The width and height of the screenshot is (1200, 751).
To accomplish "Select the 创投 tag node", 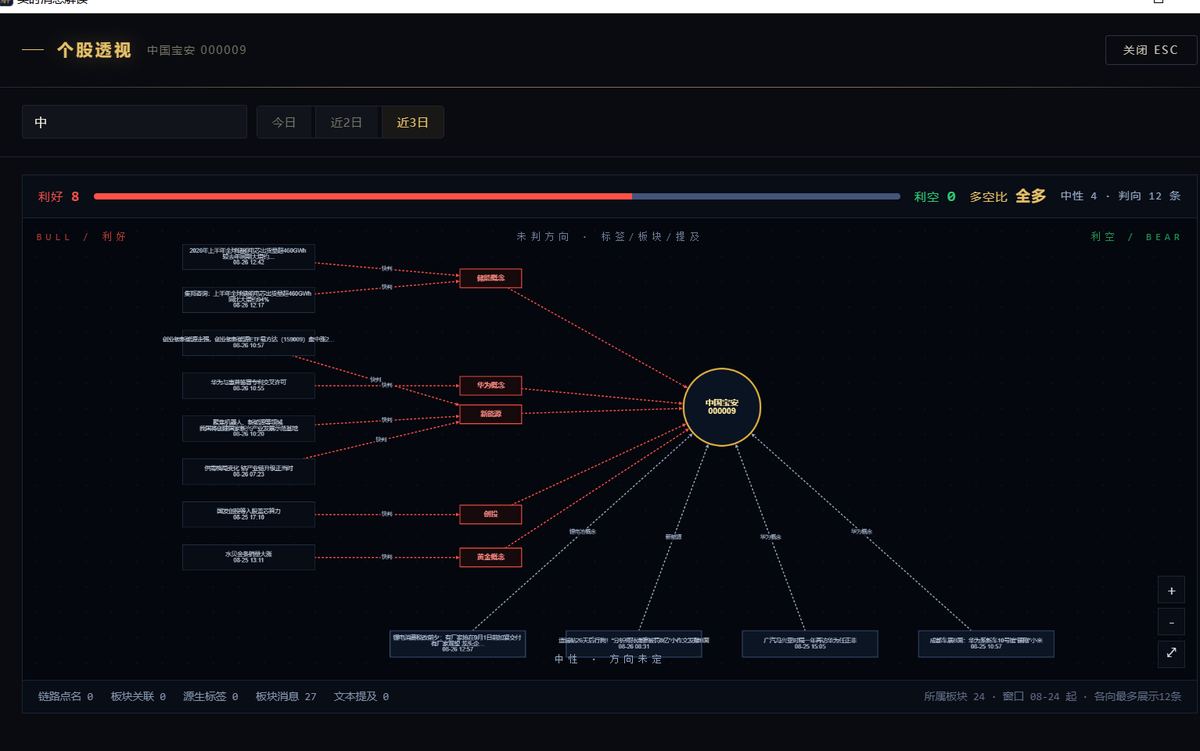I will (490, 514).
